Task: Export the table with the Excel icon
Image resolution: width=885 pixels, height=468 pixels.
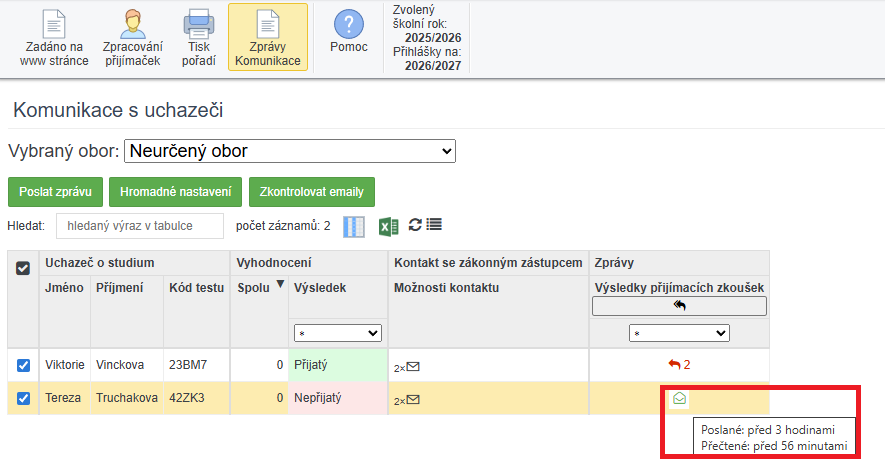Action: tap(388, 227)
